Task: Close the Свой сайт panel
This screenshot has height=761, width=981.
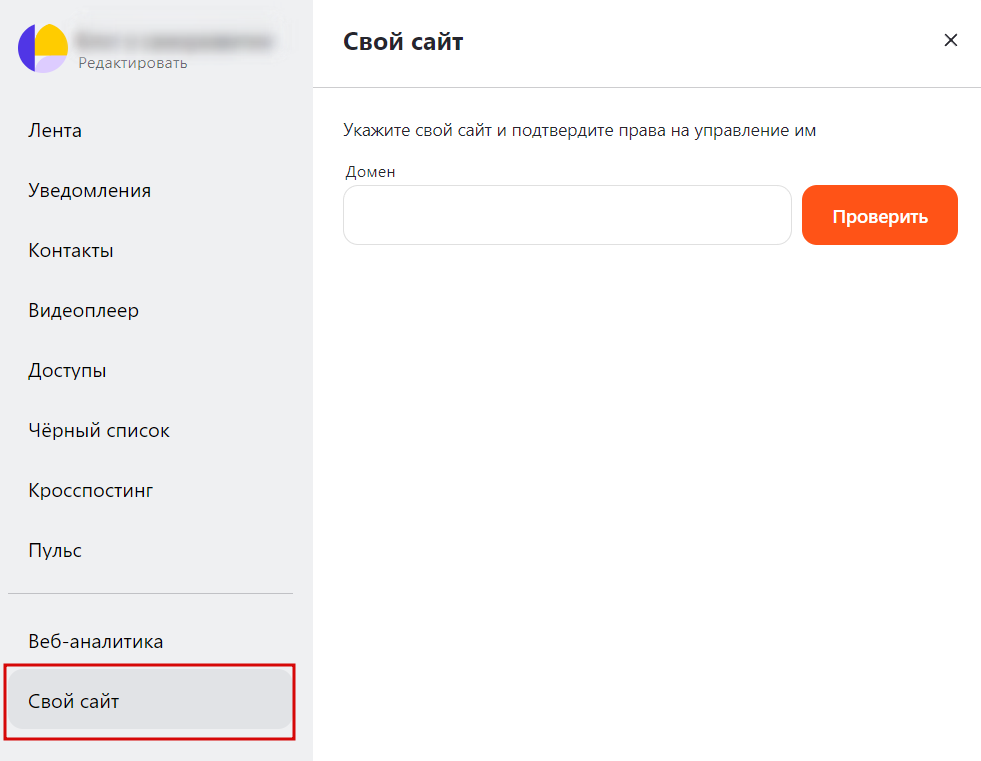Action: pyautogui.click(x=950, y=40)
